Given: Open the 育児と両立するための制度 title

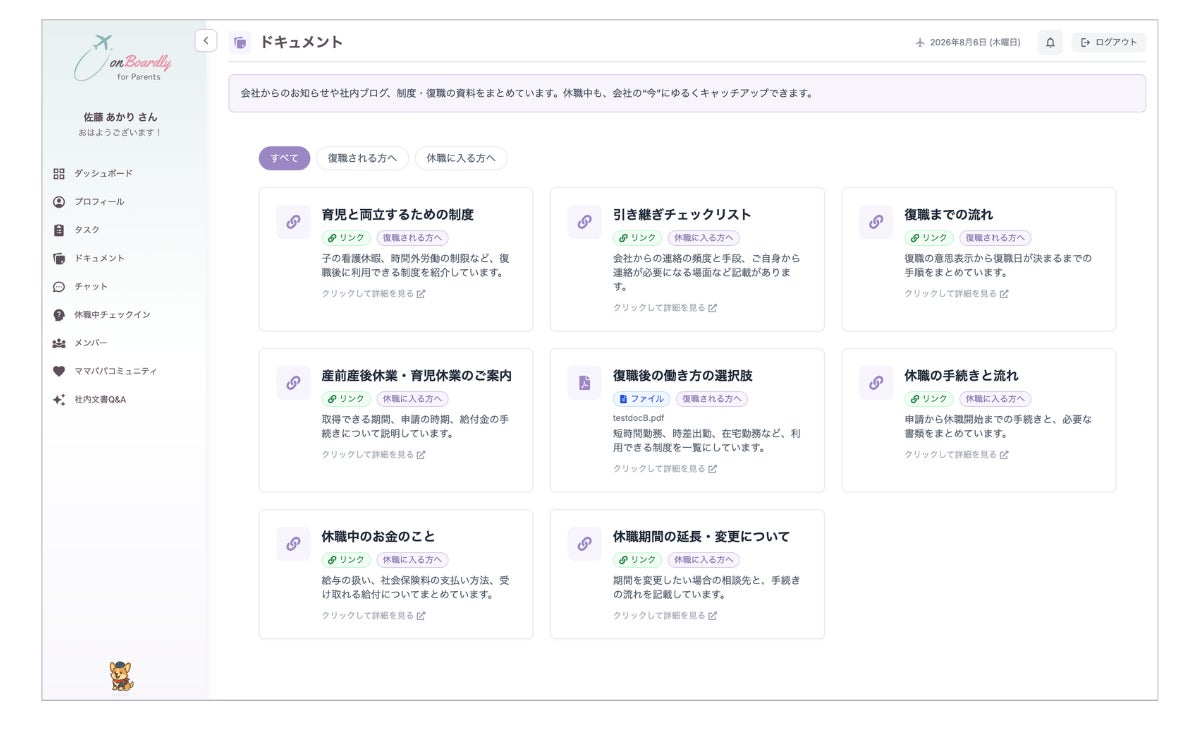Looking at the screenshot, I should pos(398,214).
